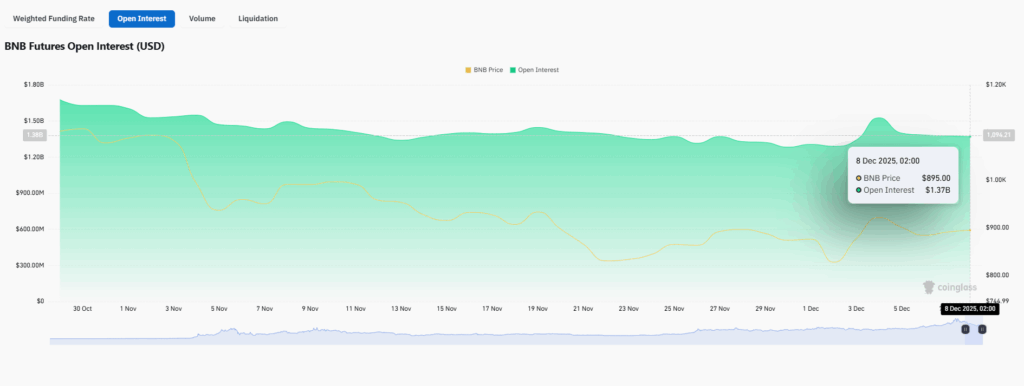Click the 9 Nov date label

[310, 308]
